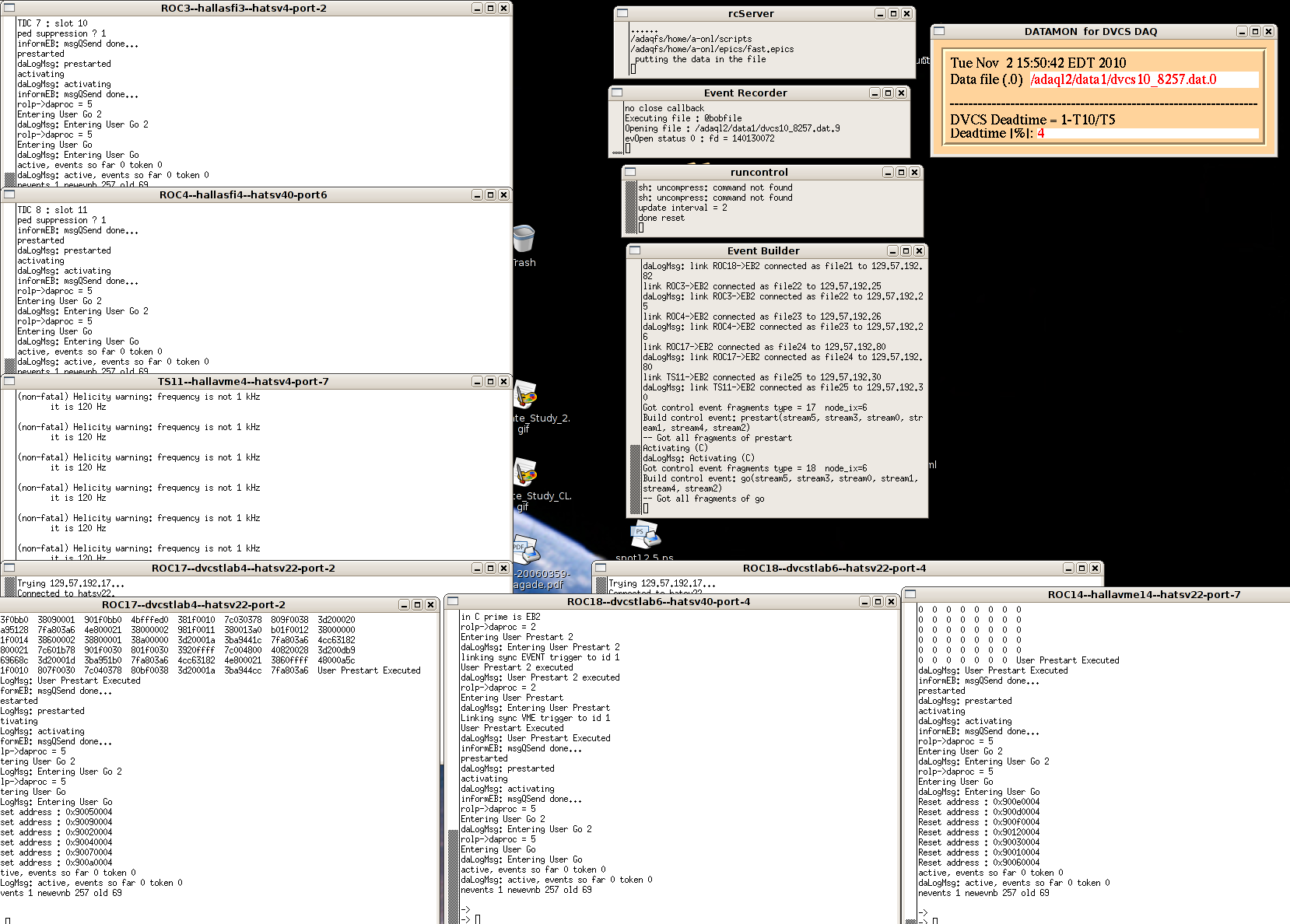The image size is (1290, 924).
Task: Click 'putting the data in the file' line
Action: coord(700,59)
